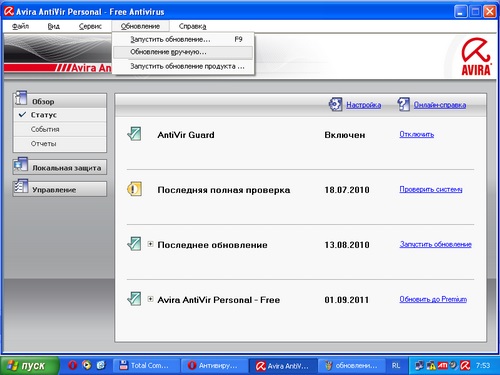
Task: Choose Запустить обновление продукта menu entry
Action: coord(183,66)
